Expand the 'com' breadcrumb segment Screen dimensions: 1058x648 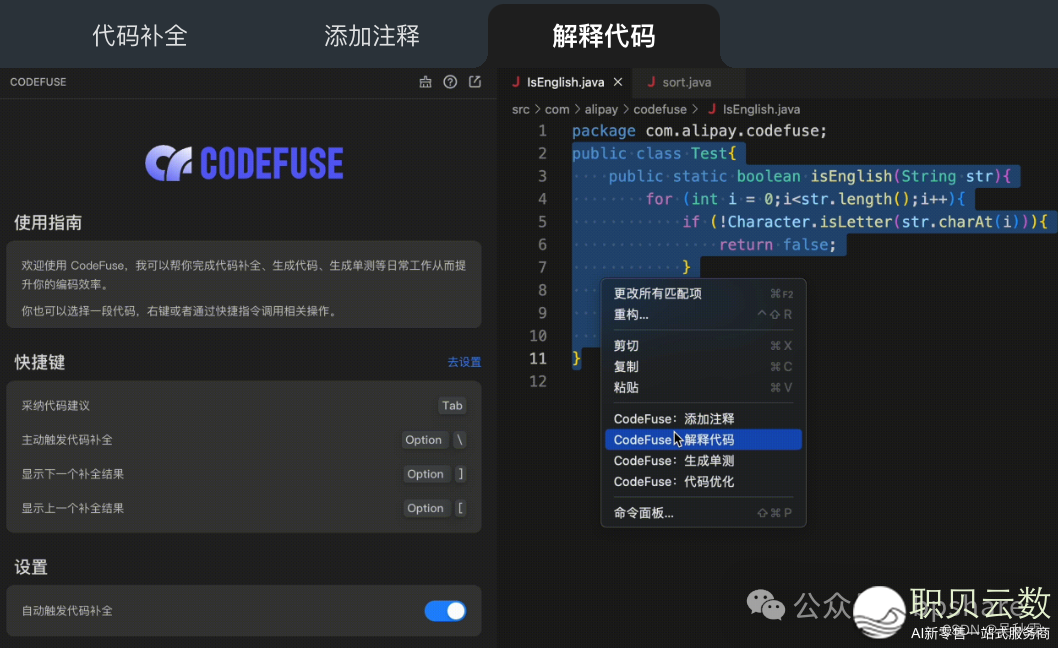click(x=557, y=109)
